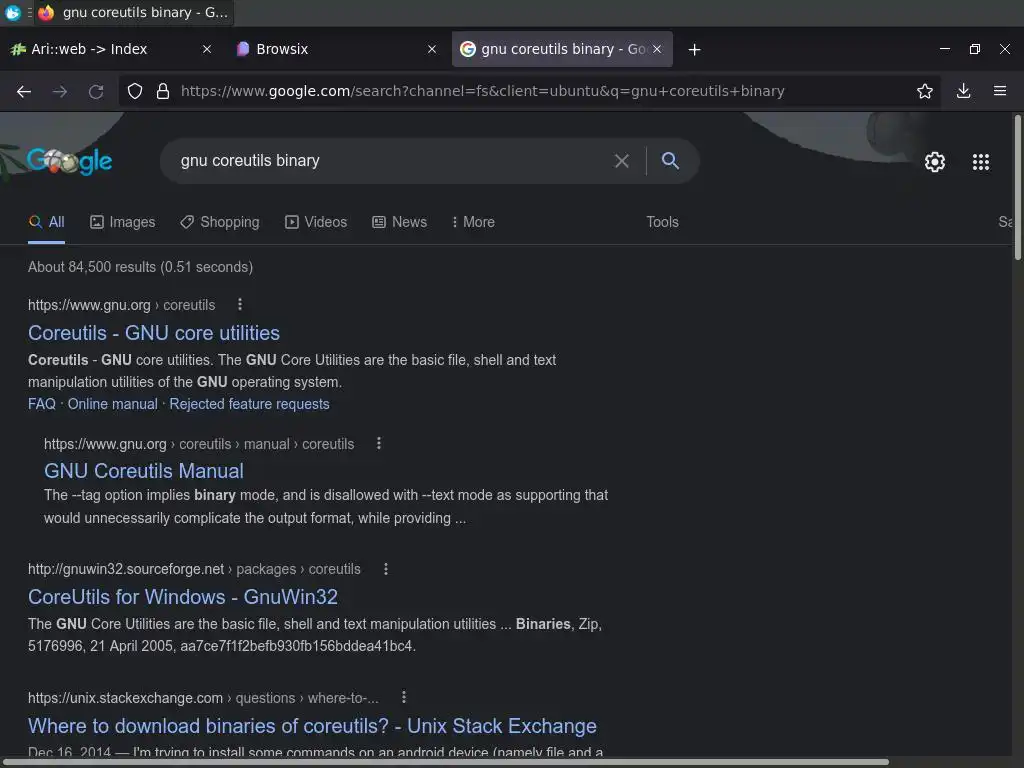
Task: Switch to Videos results
Action: 316,222
